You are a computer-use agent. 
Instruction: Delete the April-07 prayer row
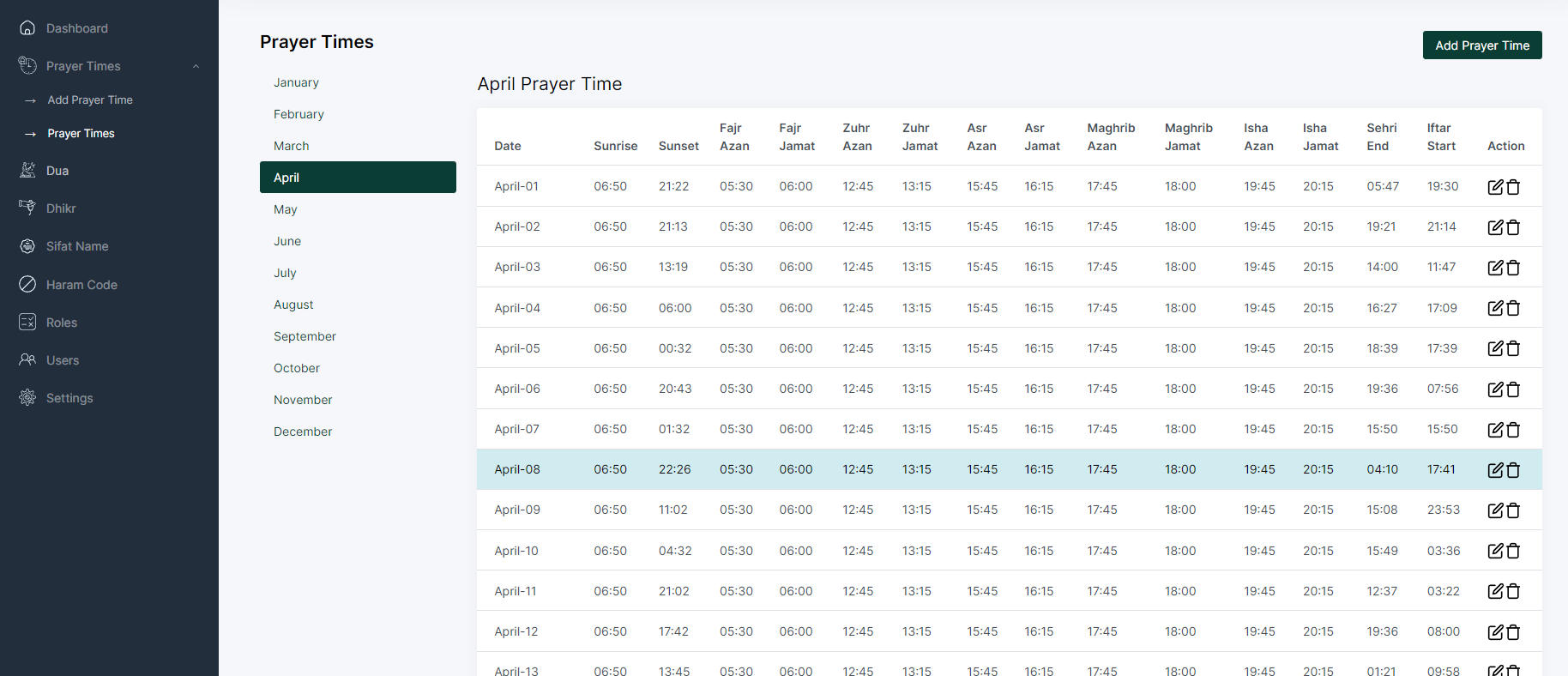1513,430
